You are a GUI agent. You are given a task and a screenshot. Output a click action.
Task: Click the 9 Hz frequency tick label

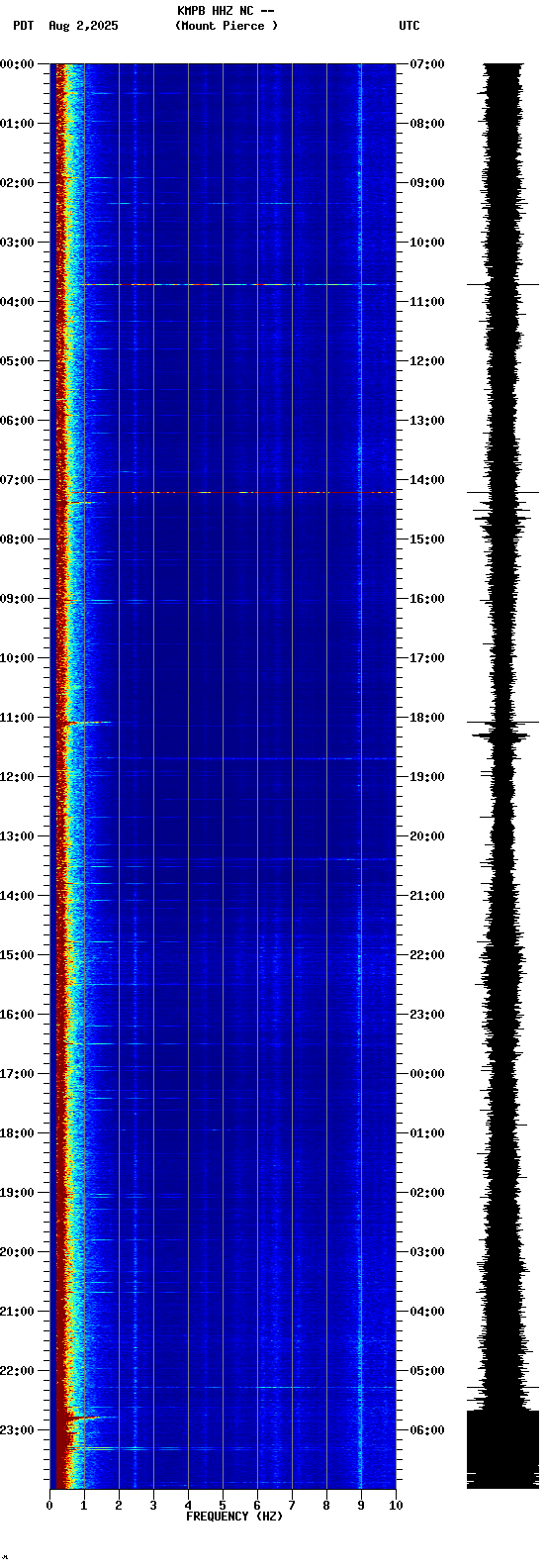tap(361, 1506)
